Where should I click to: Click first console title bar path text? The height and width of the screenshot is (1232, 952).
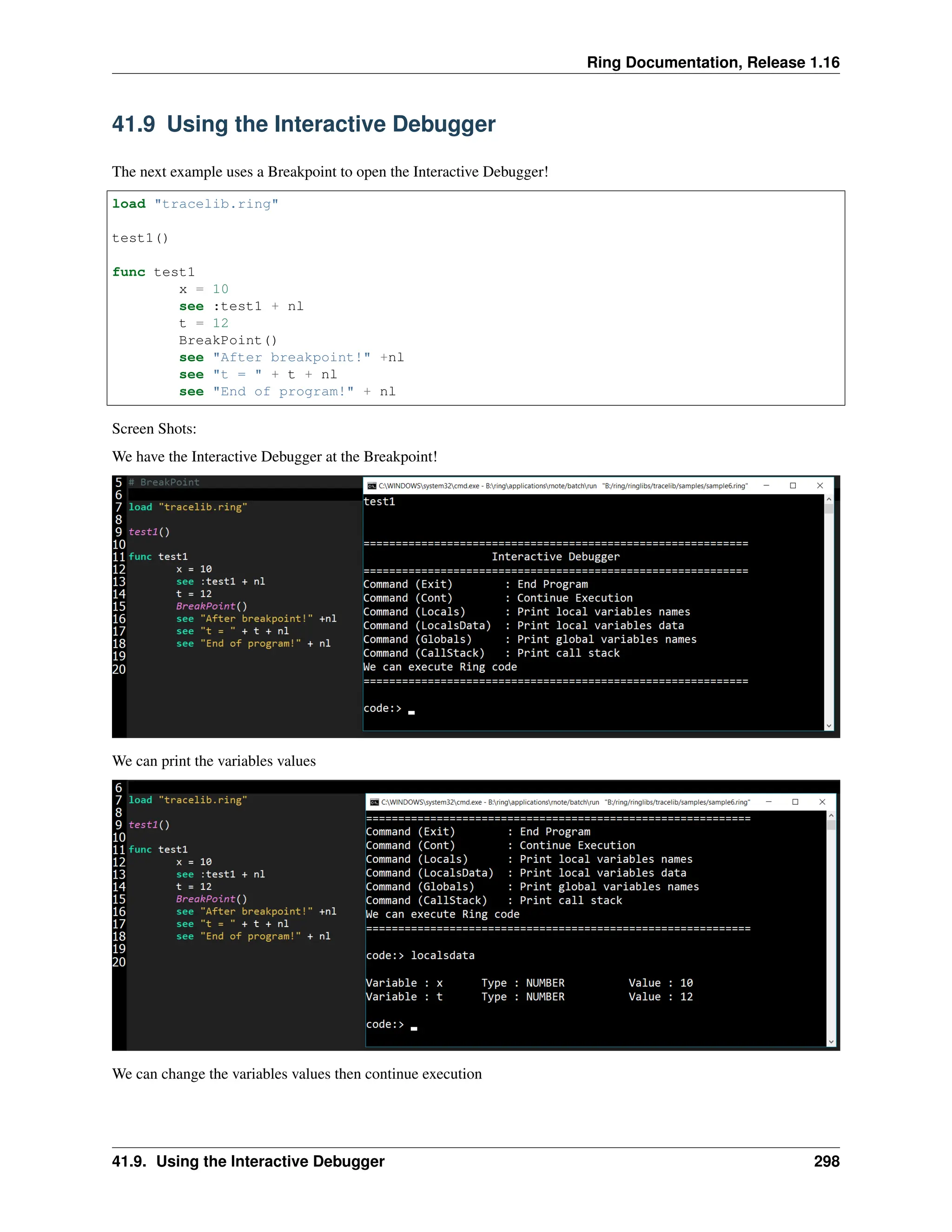[563, 486]
